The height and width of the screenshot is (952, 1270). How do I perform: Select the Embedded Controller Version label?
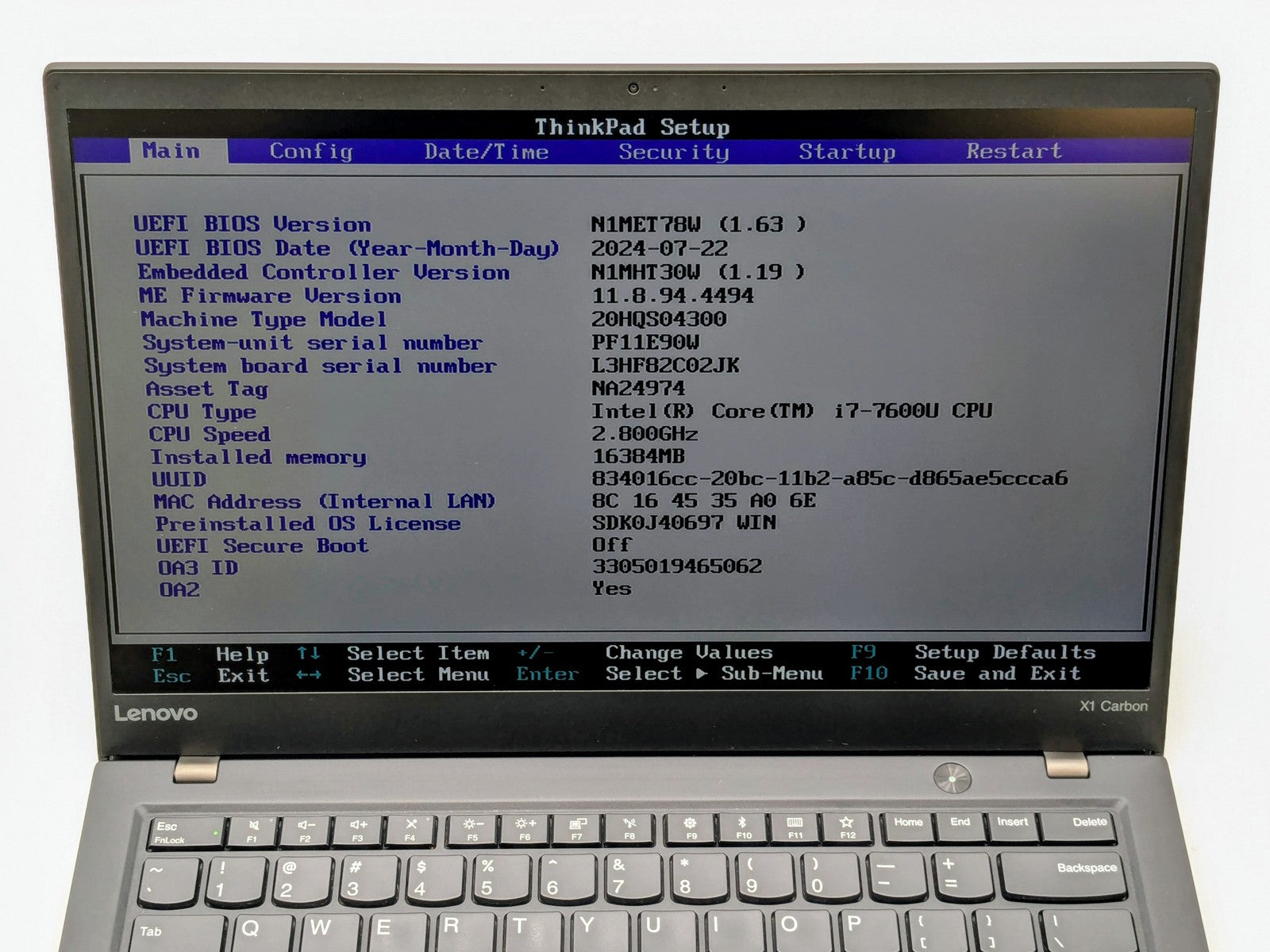click(324, 272)
